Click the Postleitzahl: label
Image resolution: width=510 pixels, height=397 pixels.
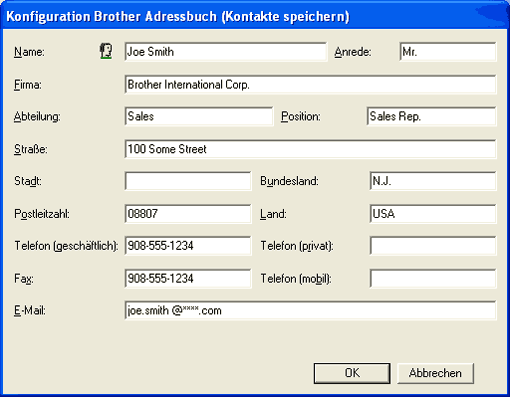click(42, 214)
